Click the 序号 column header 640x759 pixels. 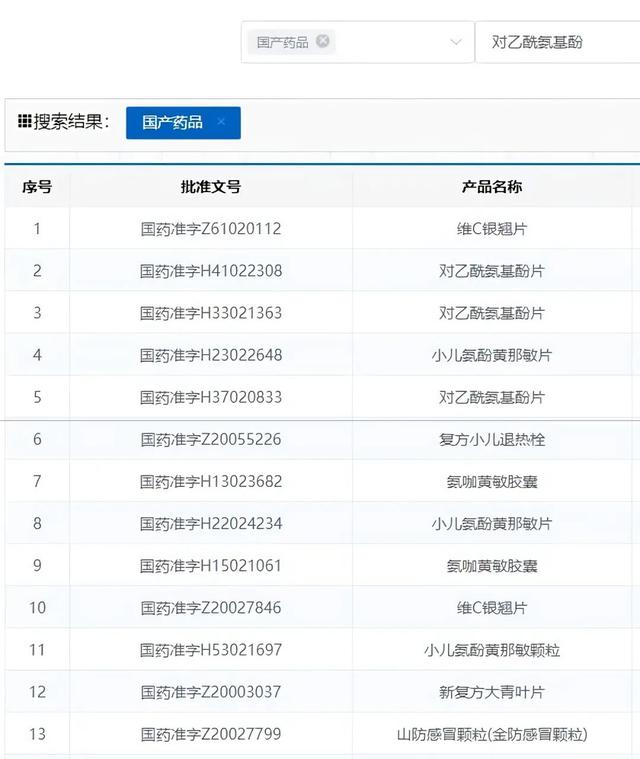click(37, 187)
